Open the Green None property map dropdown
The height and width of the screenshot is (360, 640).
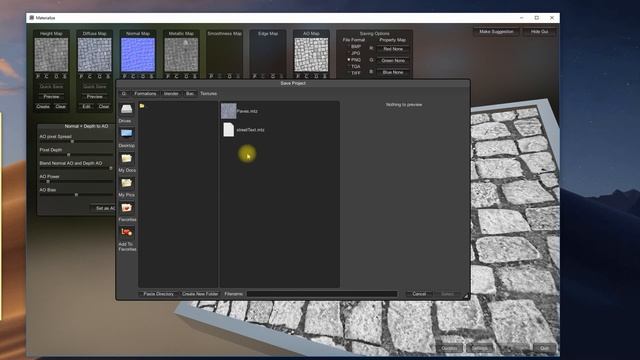pyautogui.click(x=393, y=60)
